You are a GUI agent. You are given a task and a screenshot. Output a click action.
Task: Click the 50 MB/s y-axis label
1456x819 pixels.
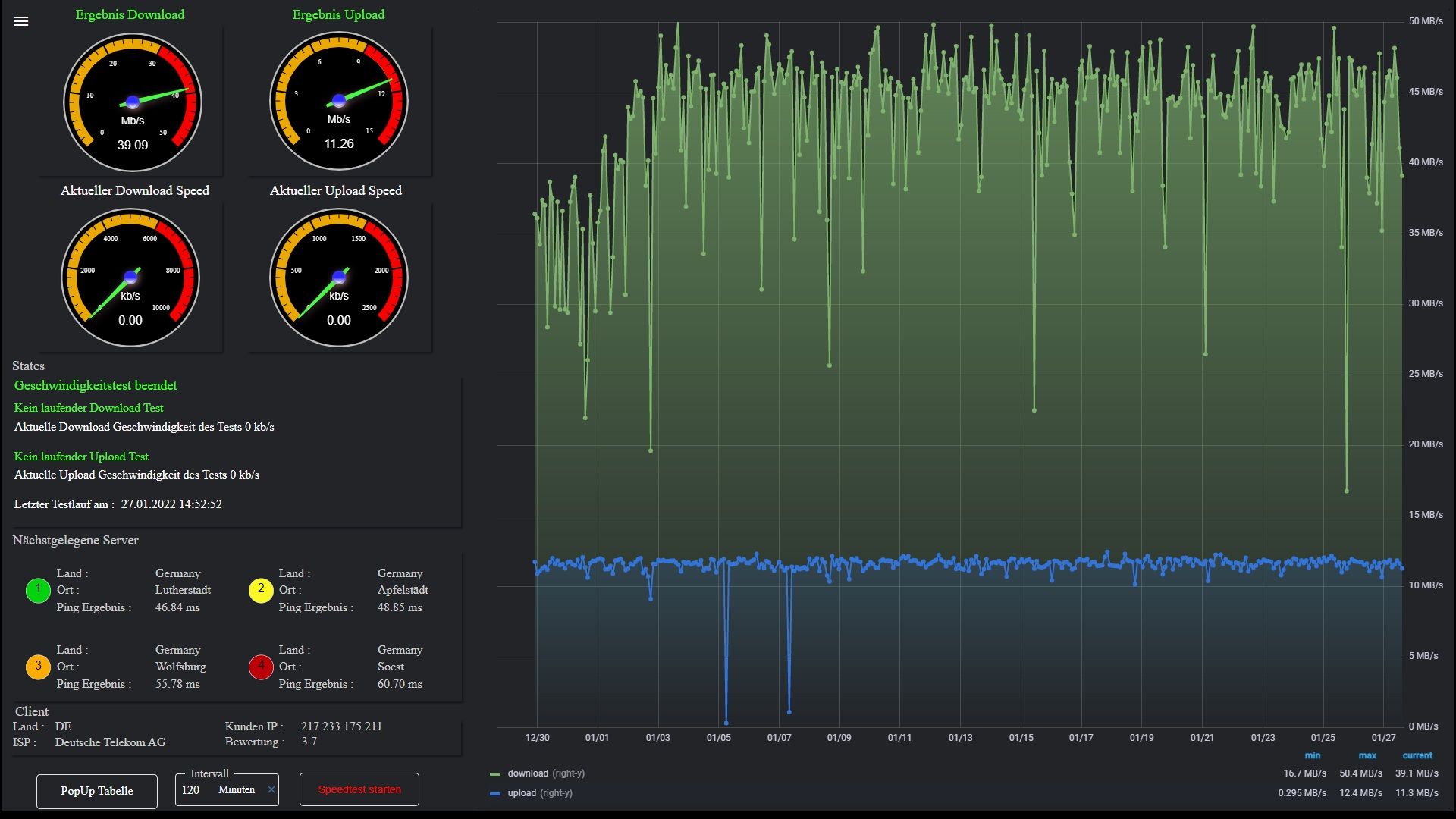tap(1426, 21)
